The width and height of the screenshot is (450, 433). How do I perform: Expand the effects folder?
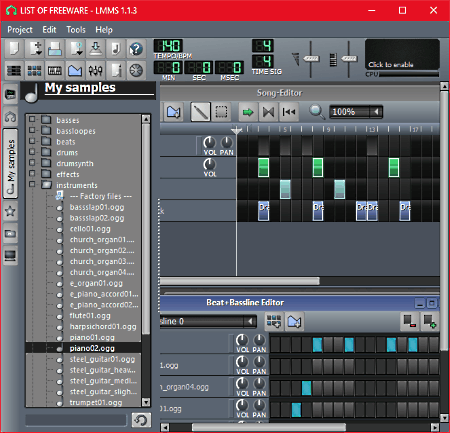click(32, 173)
